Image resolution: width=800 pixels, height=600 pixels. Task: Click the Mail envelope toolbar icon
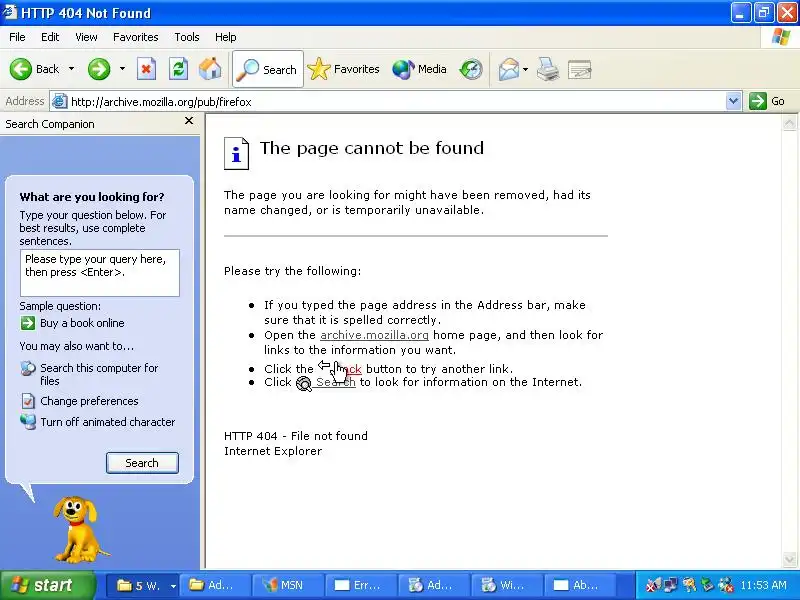coord(509,69)
